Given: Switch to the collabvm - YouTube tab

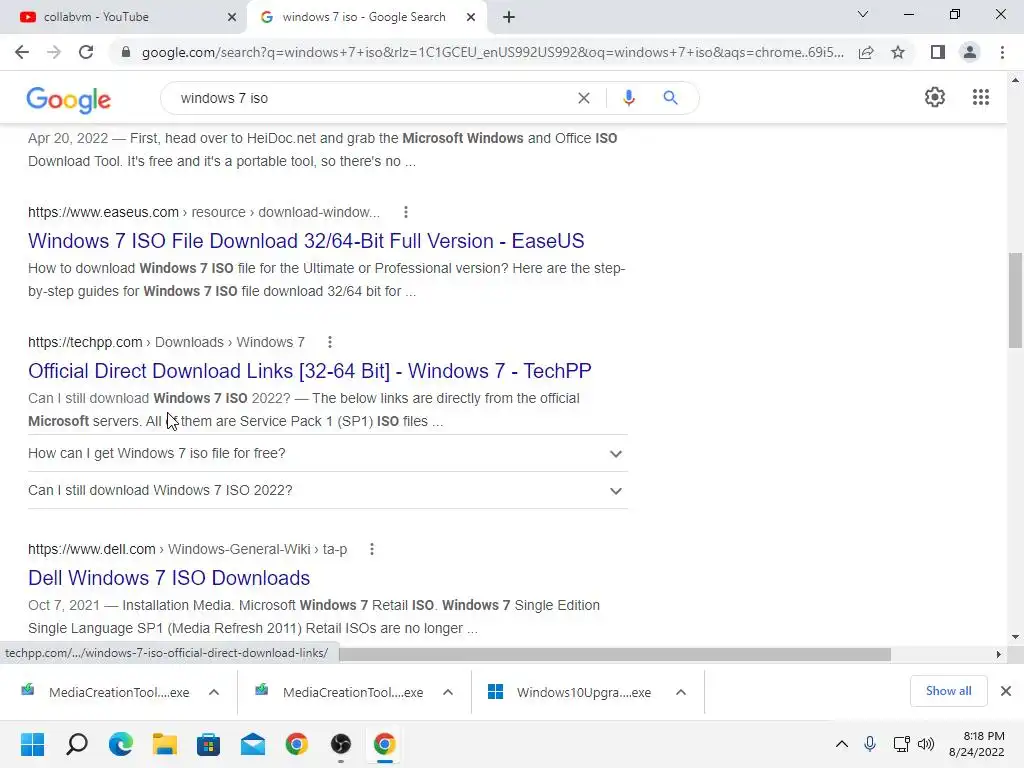Looking at the screenshot, I should click(124, 17).
